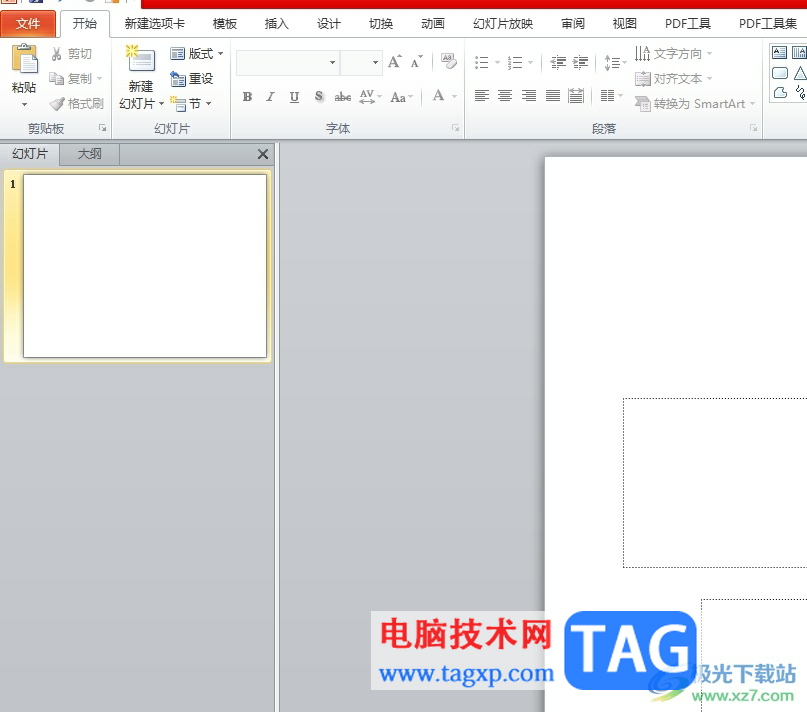Switch to the Slide Show 幻灯片放映 tab
This screenshot has height=712, width=807.
[503, 24]
